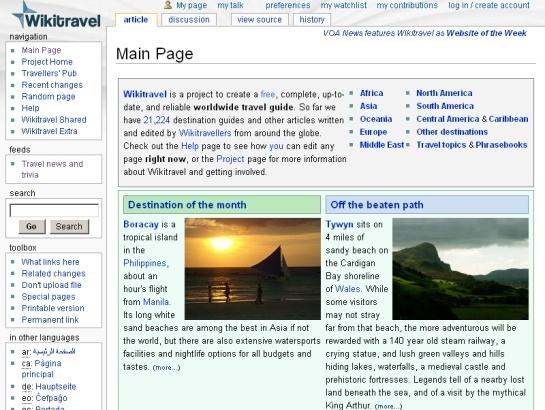Viewport: 545px width, 410px height.
Task: Open the article tab
Action: [x=136, y=20]
